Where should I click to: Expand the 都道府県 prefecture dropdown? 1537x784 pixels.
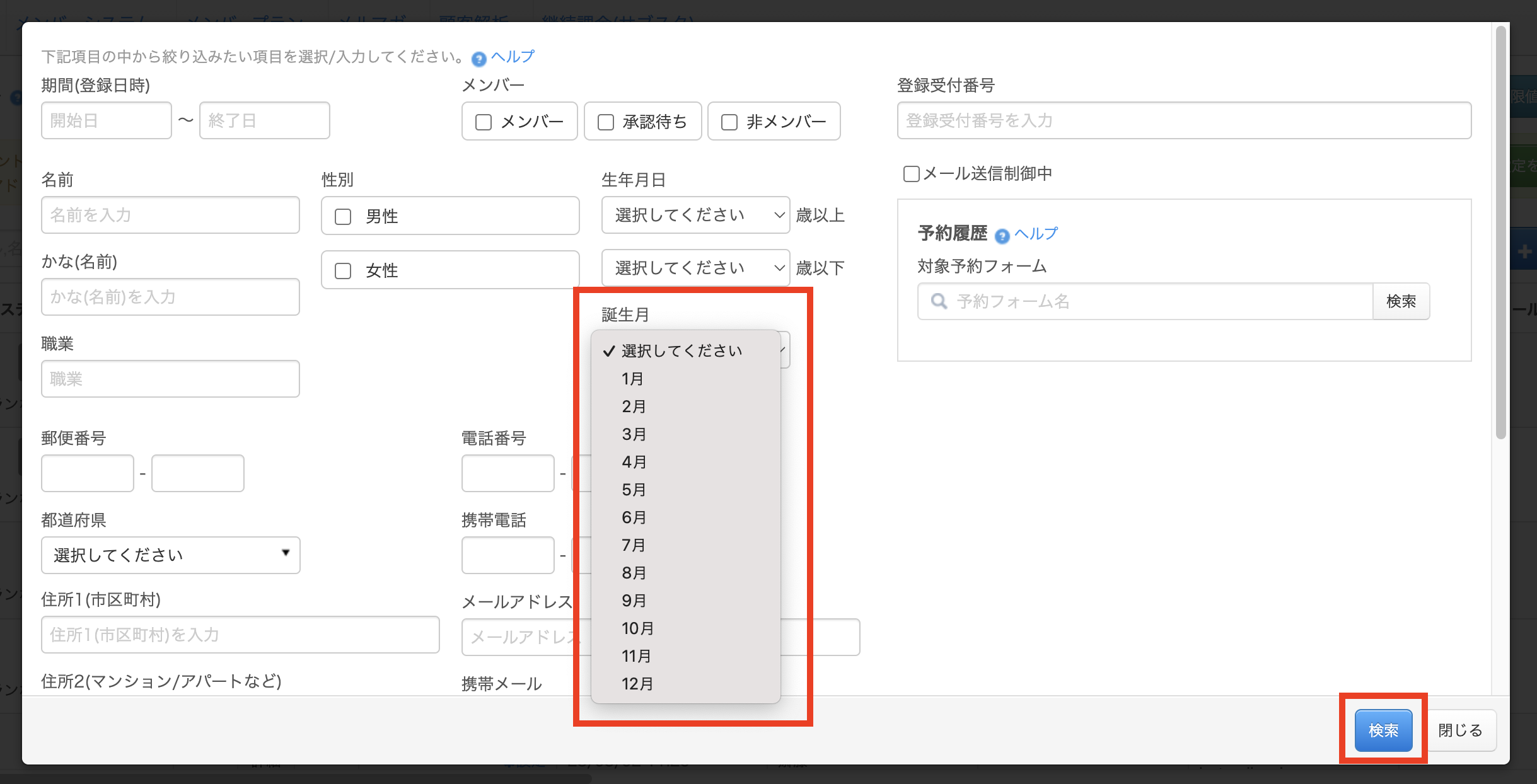coord(170,555)
